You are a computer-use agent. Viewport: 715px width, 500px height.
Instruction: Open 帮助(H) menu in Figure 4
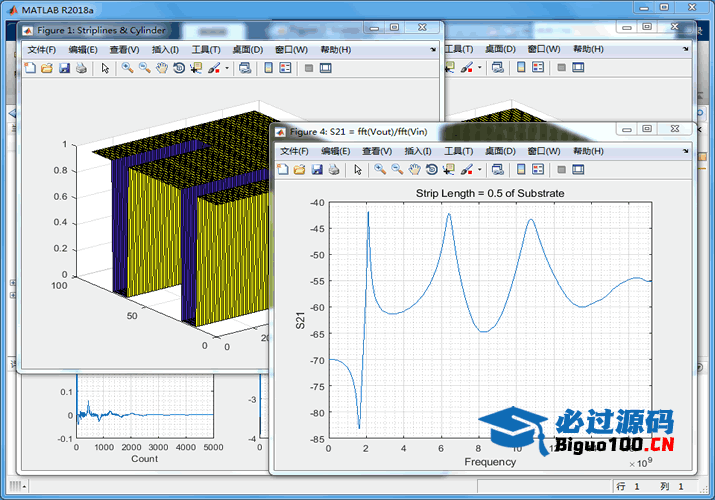[588, 151]
